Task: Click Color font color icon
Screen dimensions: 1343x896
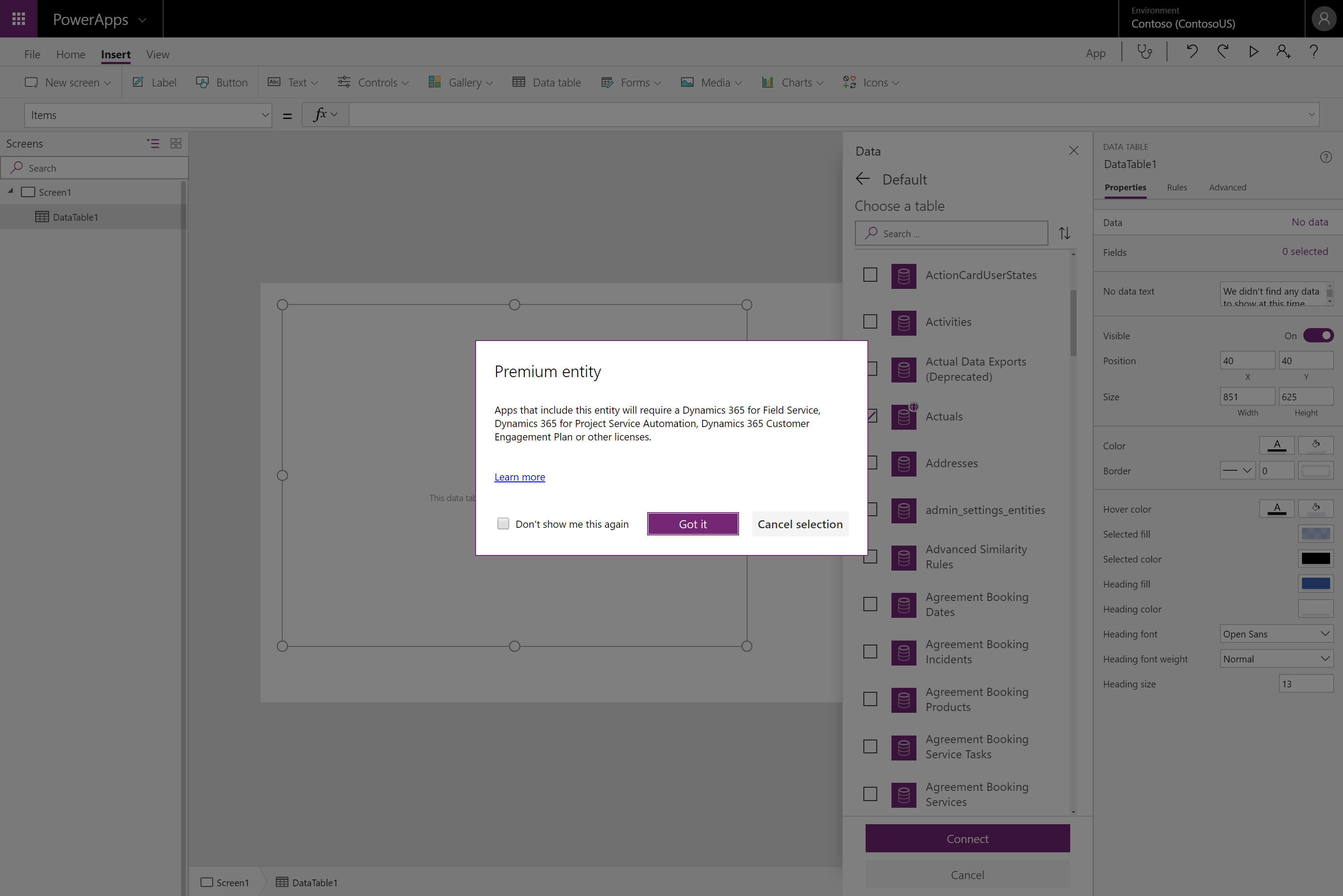Action: (1276, 445)
